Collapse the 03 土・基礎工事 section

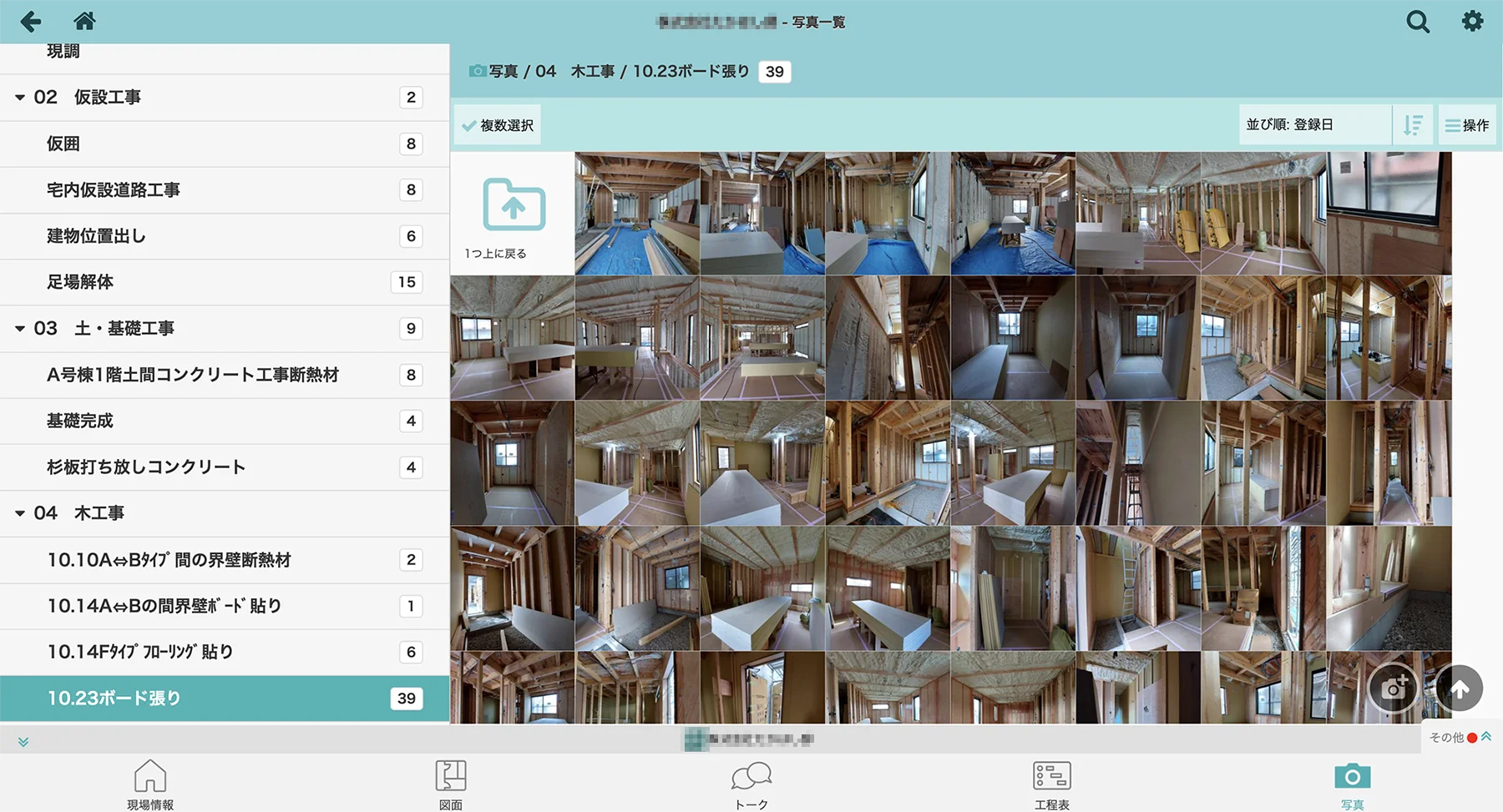[20, 329]
